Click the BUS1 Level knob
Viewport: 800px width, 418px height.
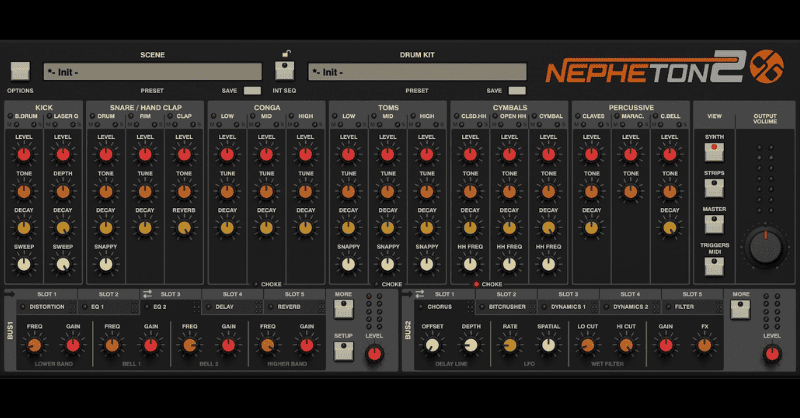click(x=374, y=353)
